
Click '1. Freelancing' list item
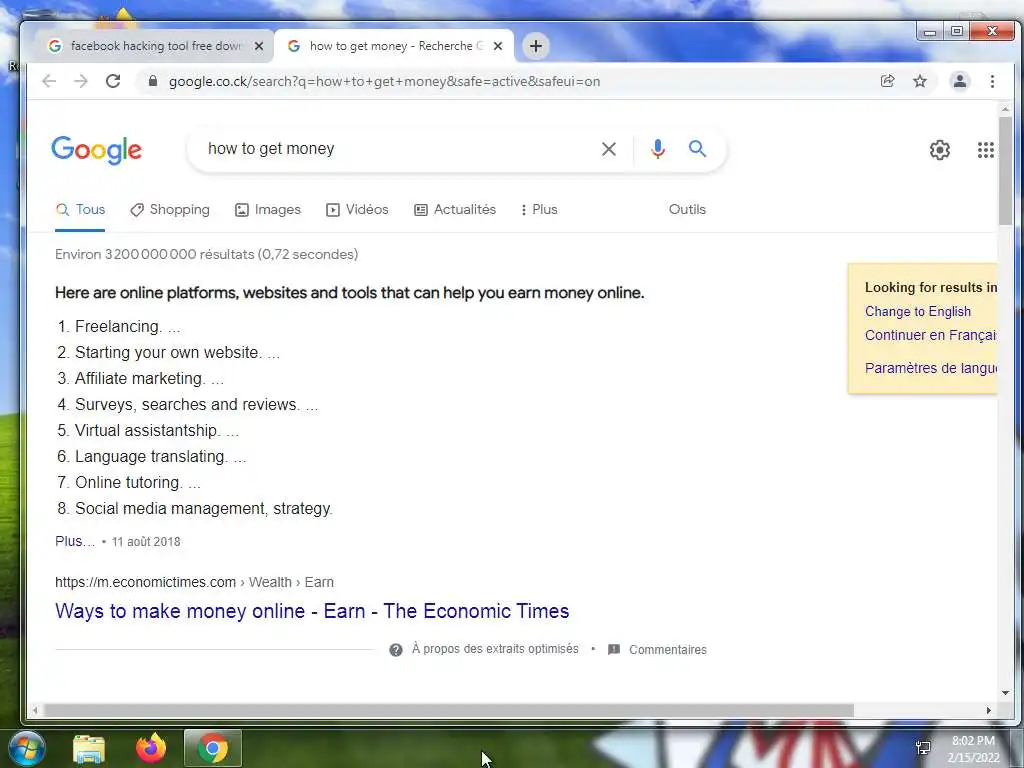point(118,327)
